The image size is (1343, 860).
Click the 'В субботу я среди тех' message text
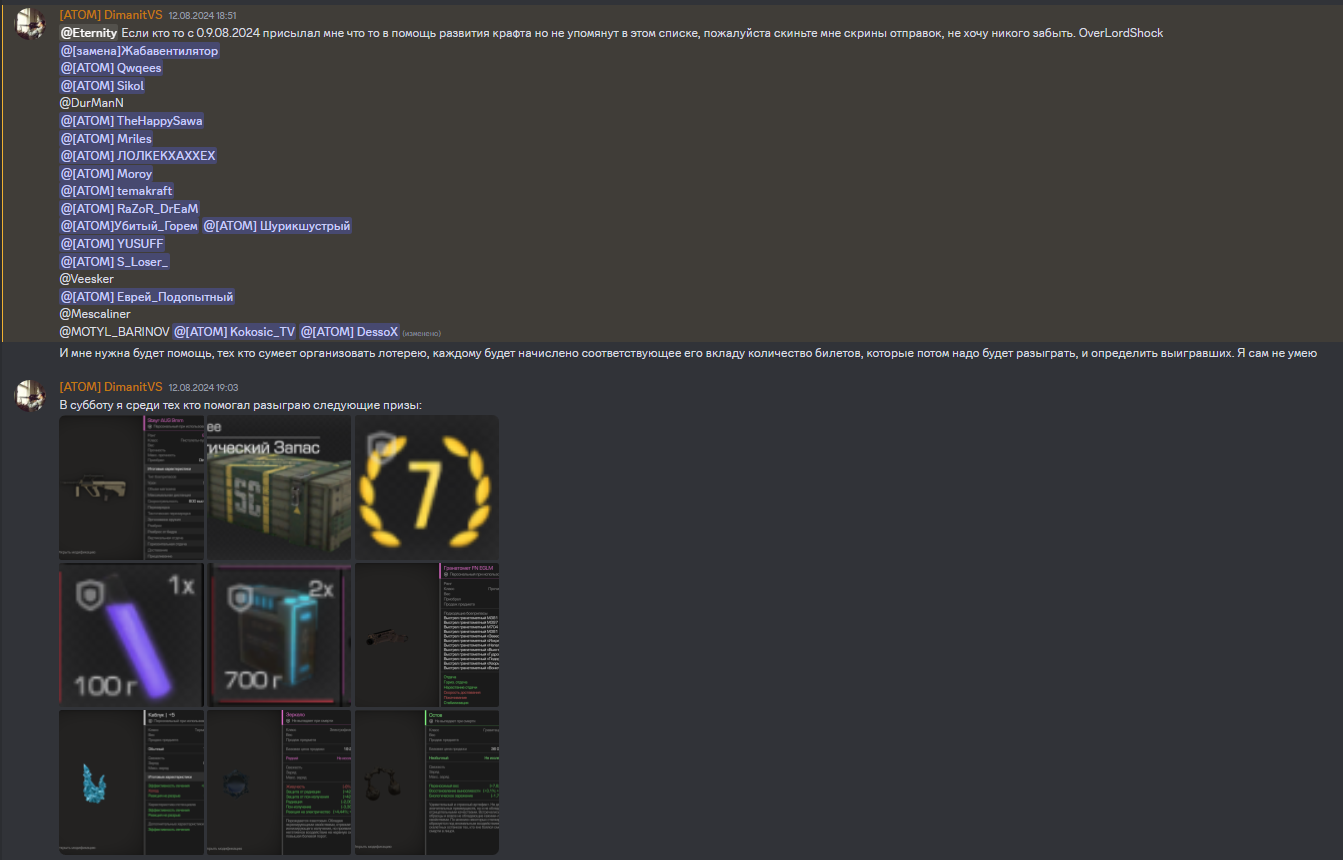point(241,405)
